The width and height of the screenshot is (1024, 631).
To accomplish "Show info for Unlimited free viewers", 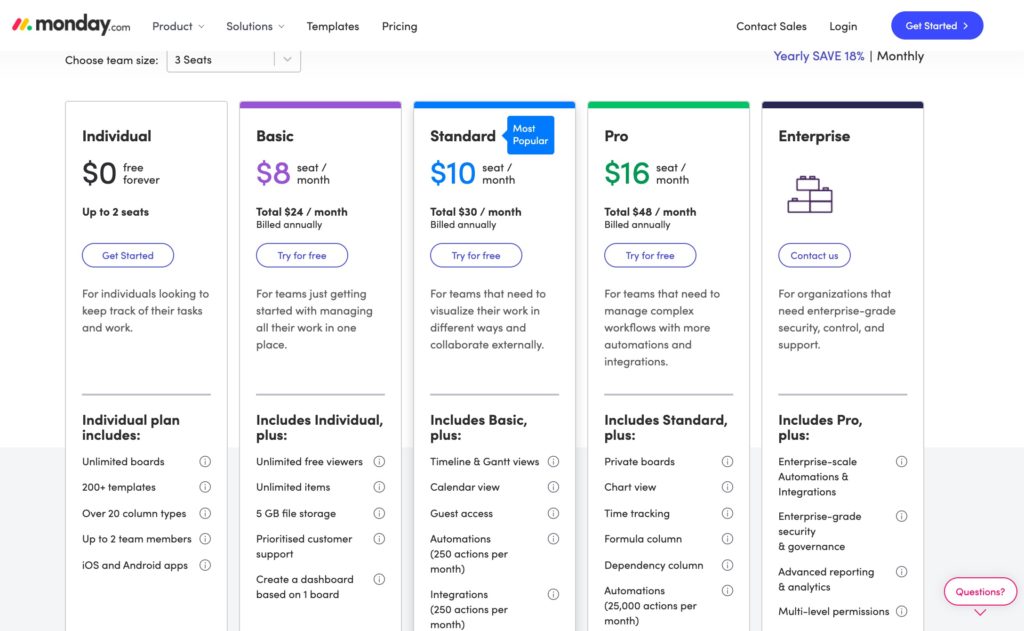I will [x=379, y=462].
